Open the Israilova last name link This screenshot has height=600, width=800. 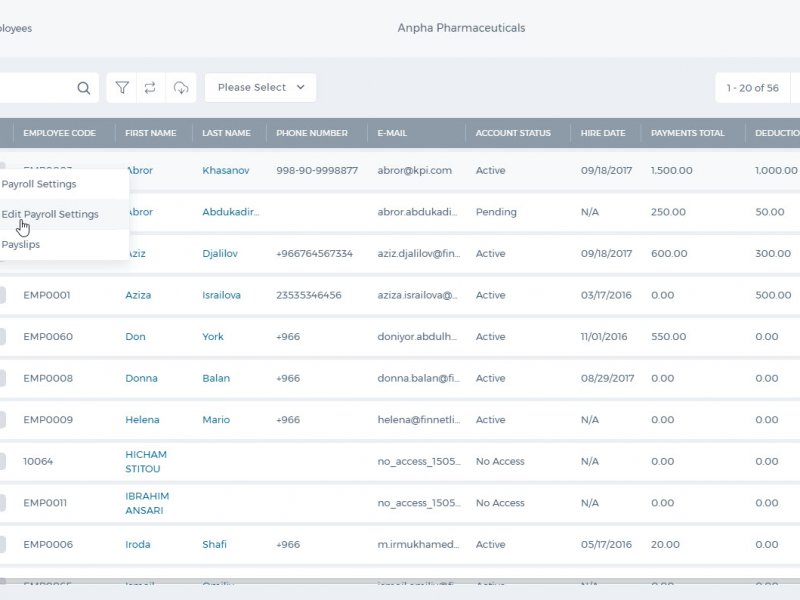[221, 295]
